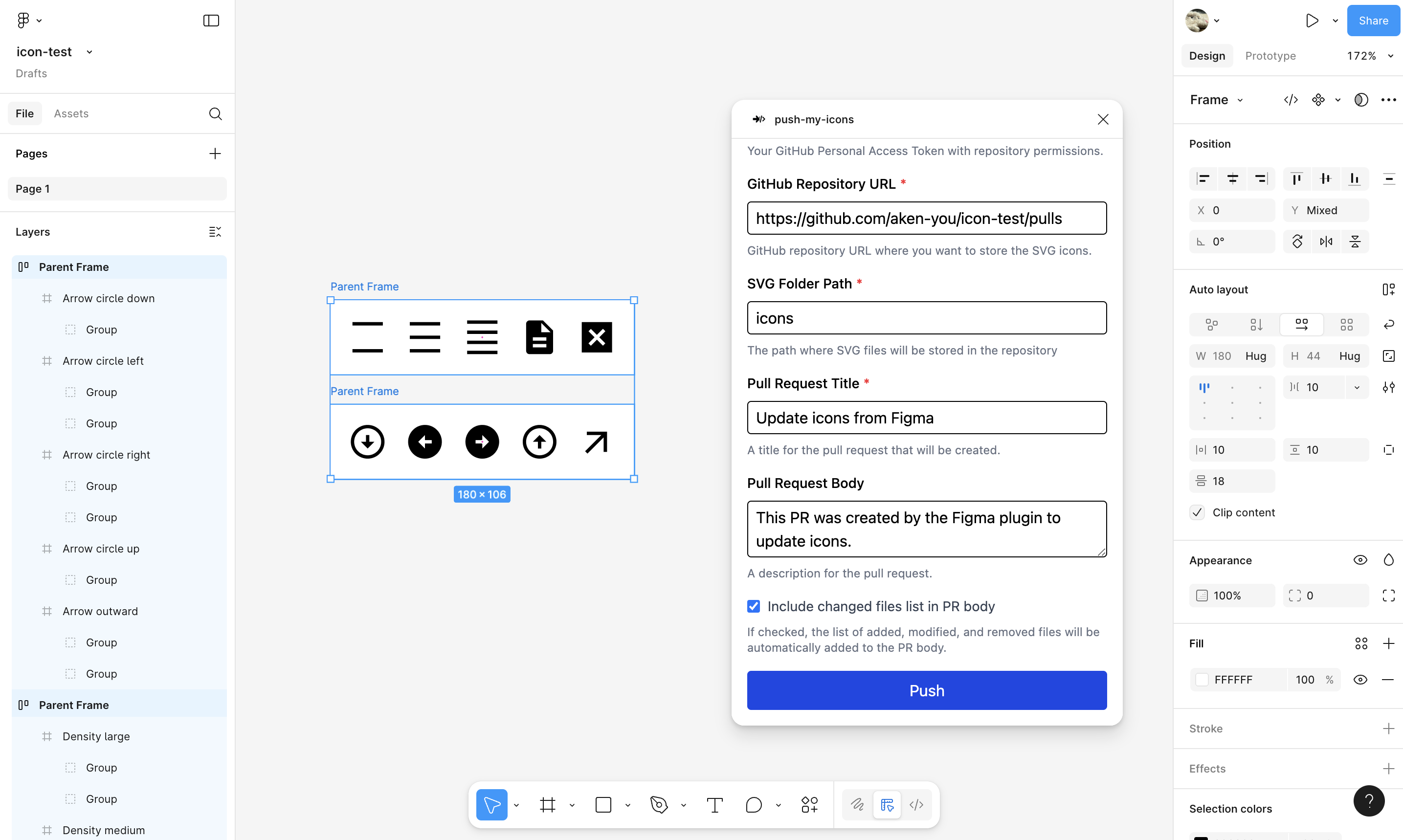Select the Frame tool in bottom toolbar

[x=547, y=804]
